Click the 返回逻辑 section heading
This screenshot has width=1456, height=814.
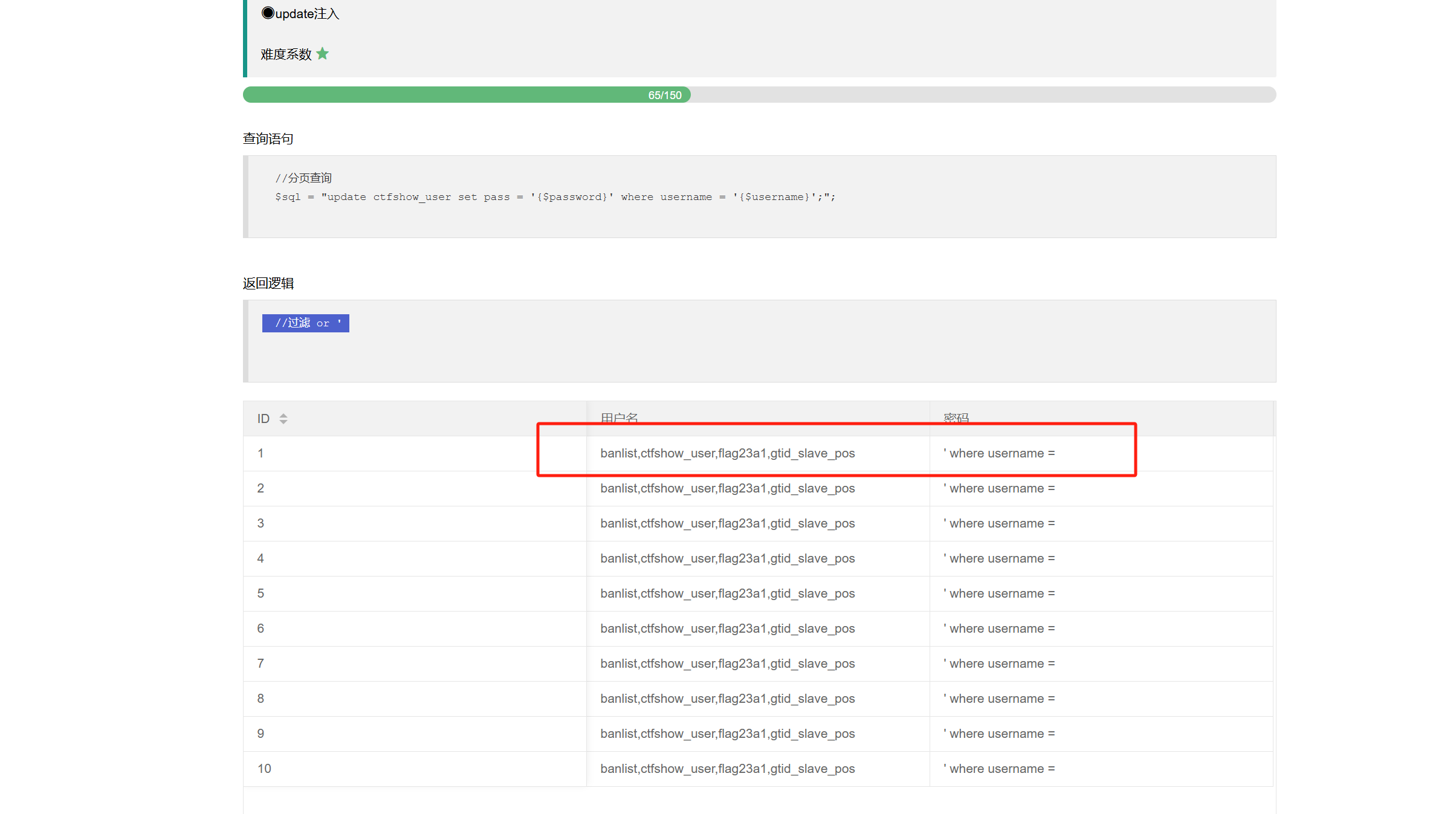268,283
